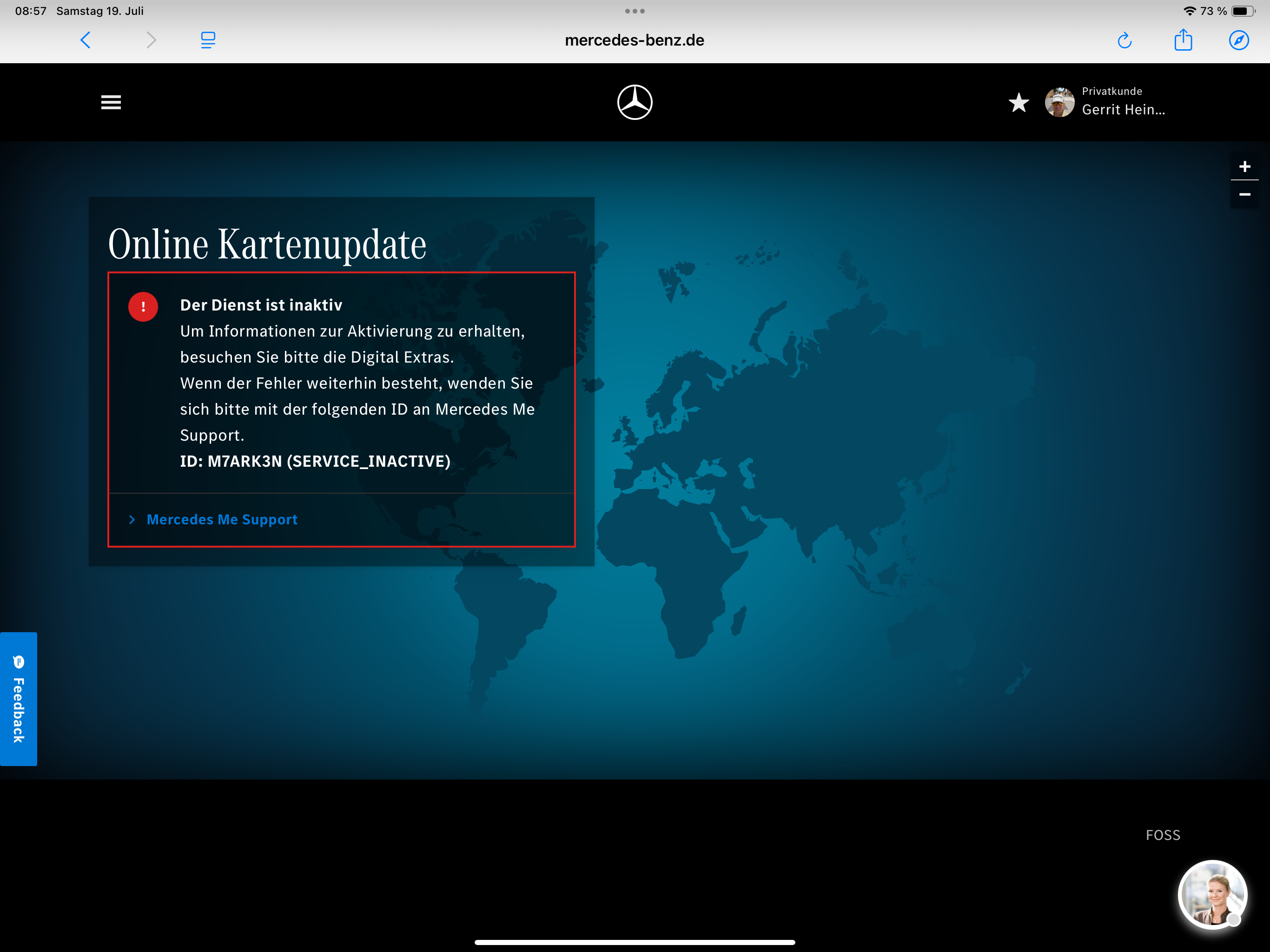Click the Mercedes-Benz star logo
The height and width of the screenshot is (952, 1270).
(x=635, y=102)
